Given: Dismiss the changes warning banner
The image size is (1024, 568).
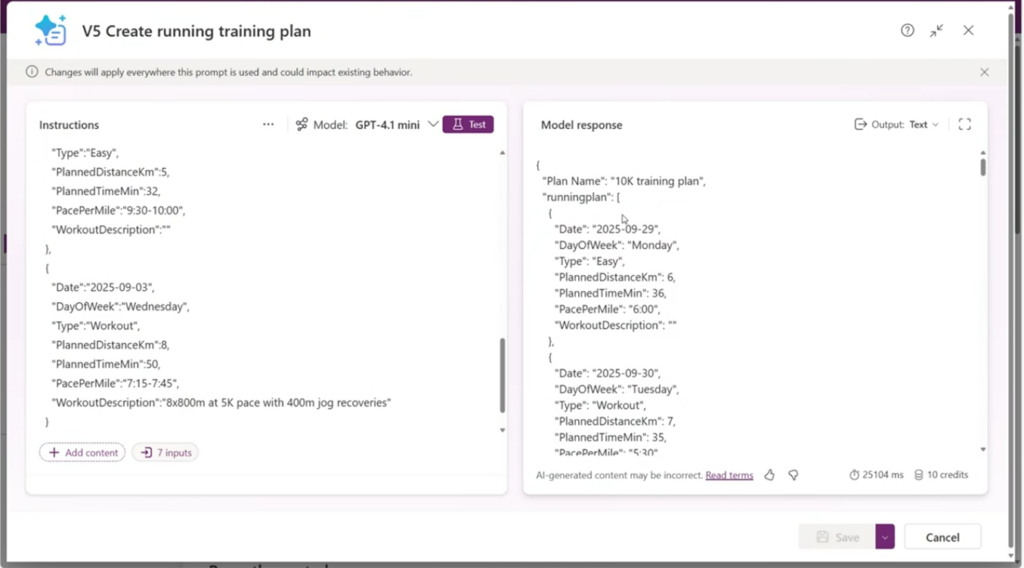Looking at the screenshot, I should [984, 72].
